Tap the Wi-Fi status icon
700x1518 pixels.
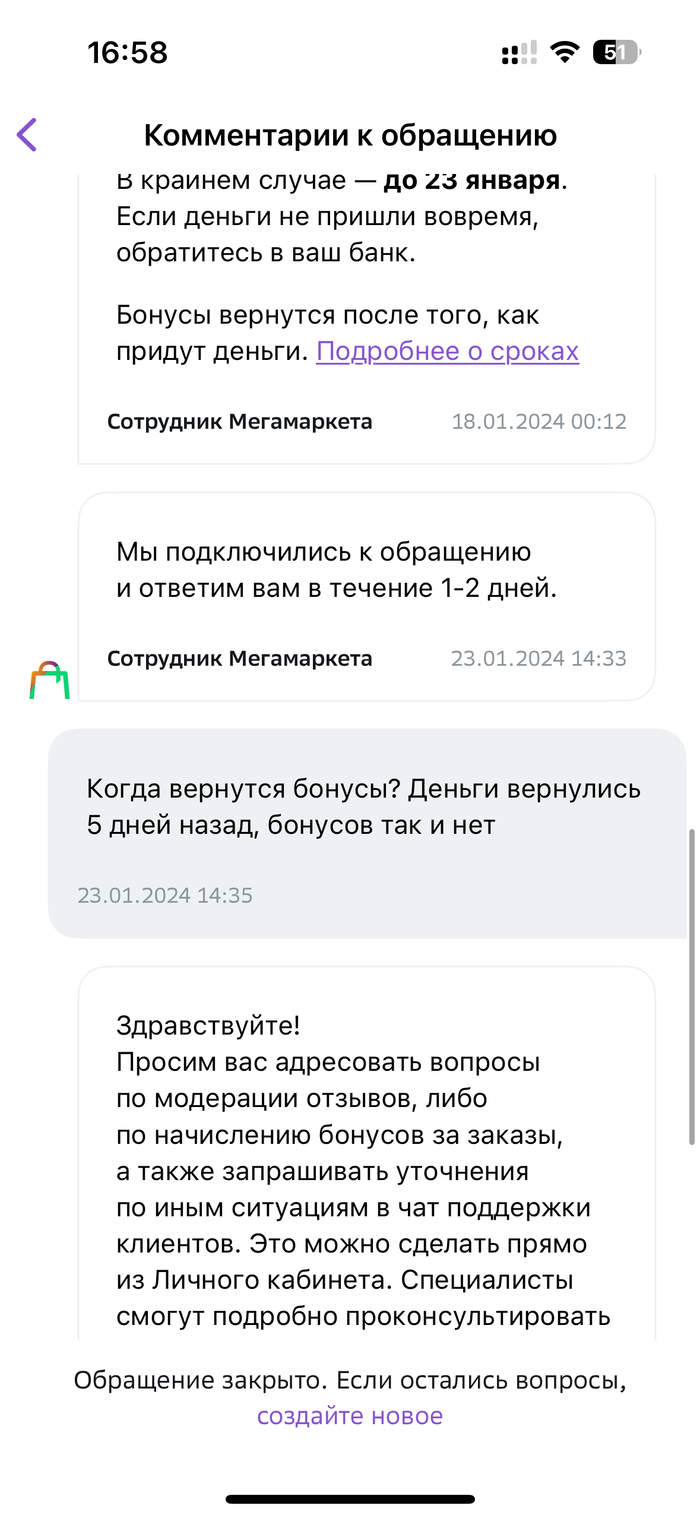pyautogui.click(x=565, y=53)
